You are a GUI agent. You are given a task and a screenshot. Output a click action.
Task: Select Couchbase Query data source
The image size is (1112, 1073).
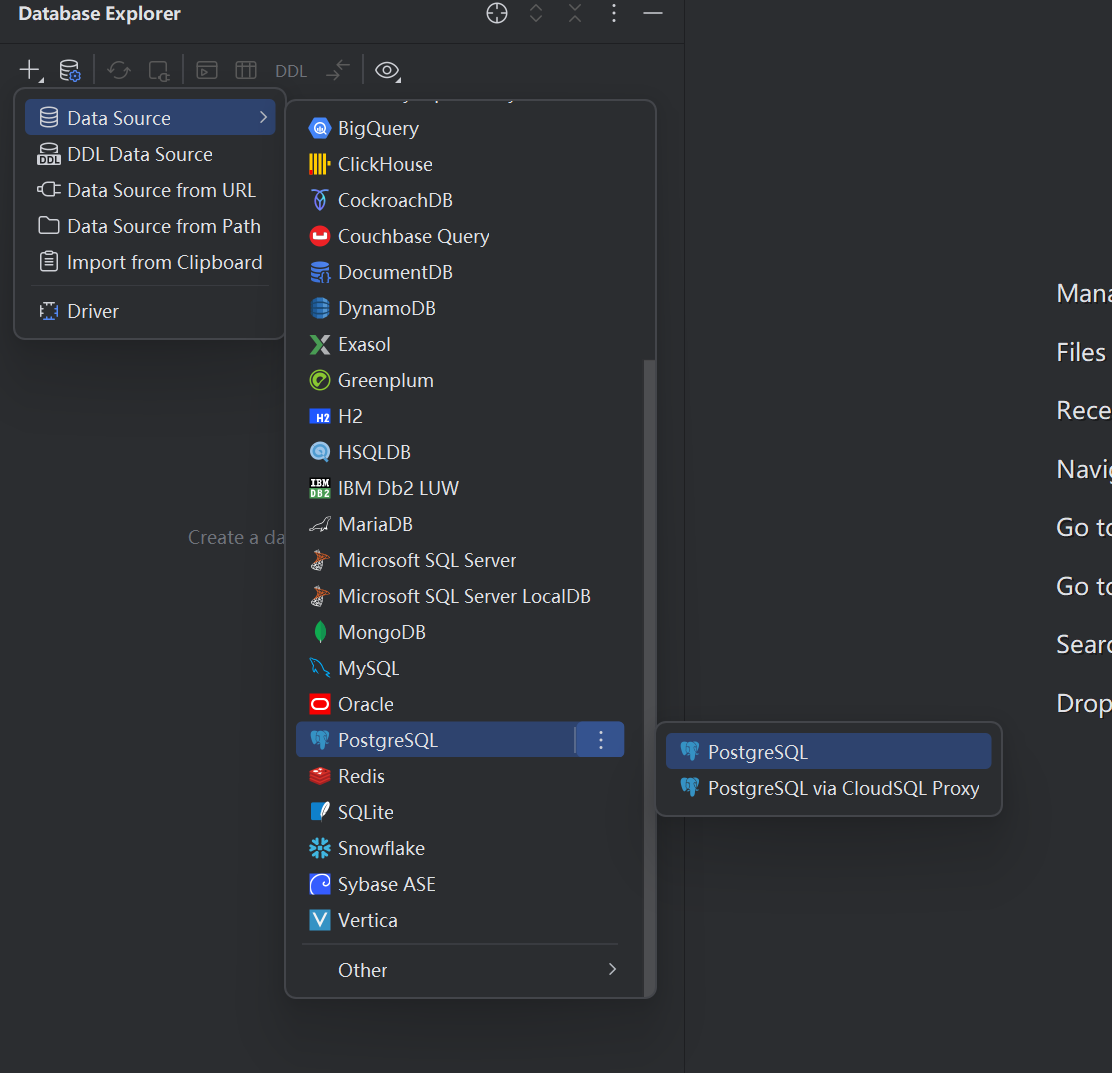[x=460, y=236]
